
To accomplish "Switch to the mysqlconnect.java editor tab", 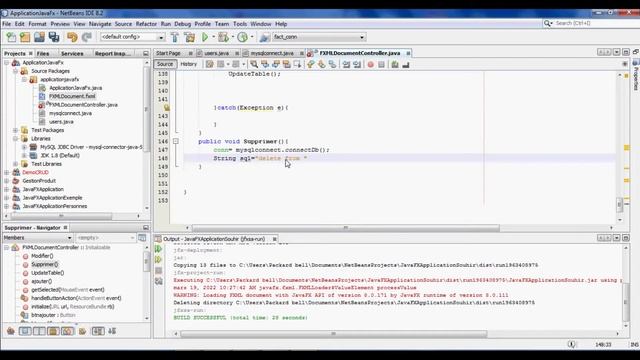I will point(272,53).
